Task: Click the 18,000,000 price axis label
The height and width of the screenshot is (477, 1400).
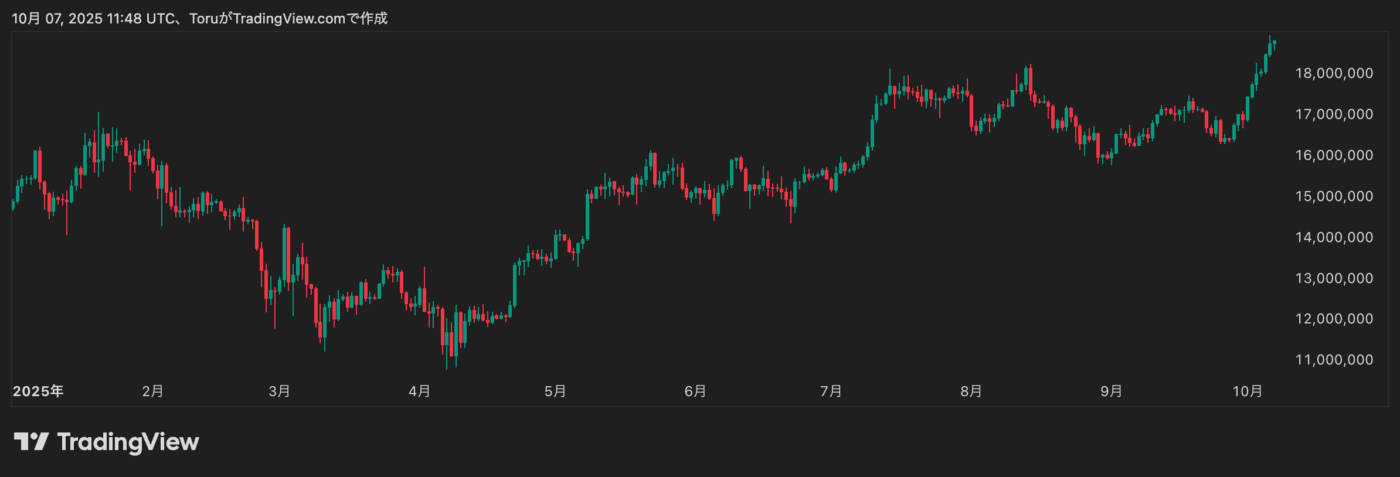Action: click(1332, 74)
